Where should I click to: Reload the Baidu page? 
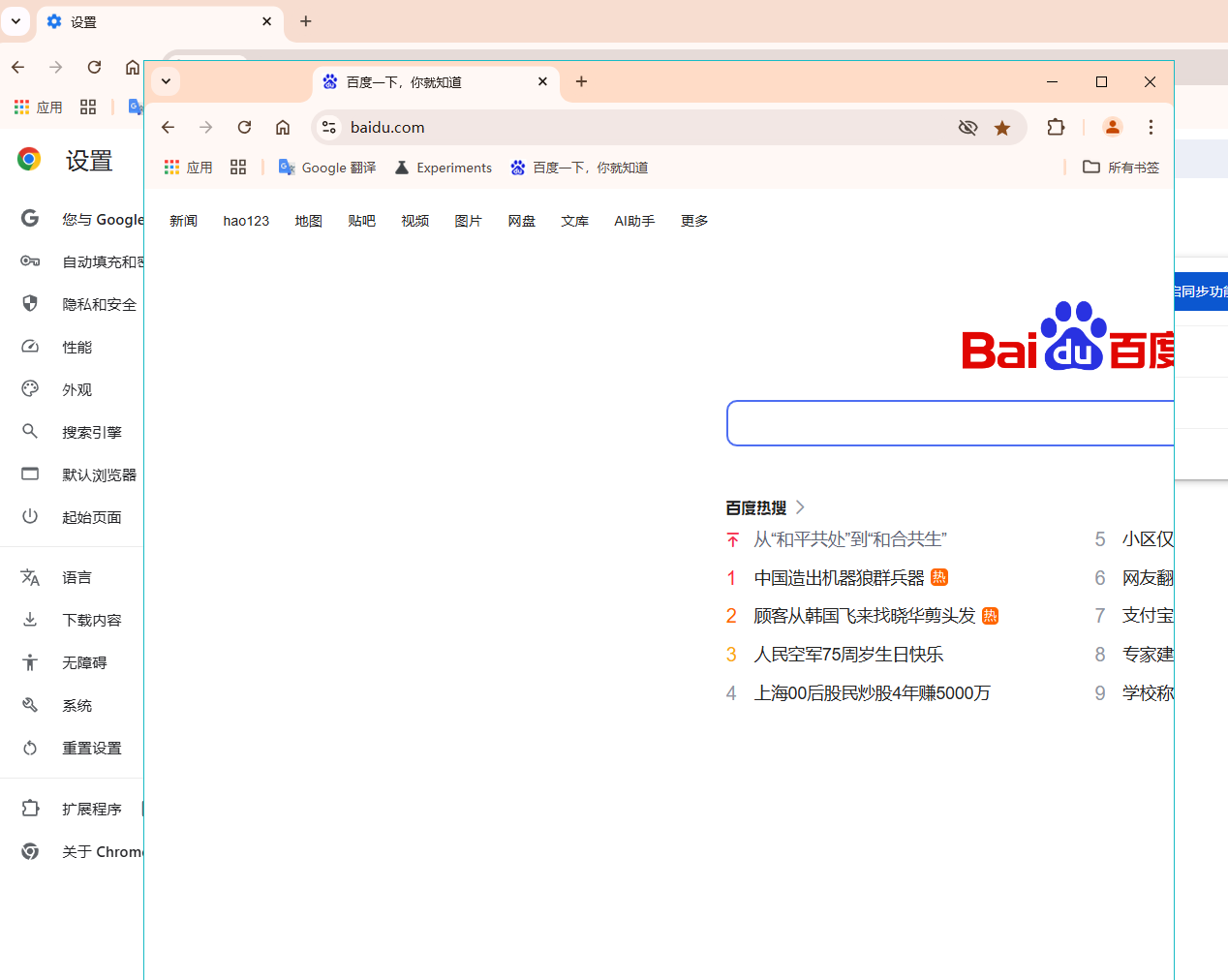point(244,127)
